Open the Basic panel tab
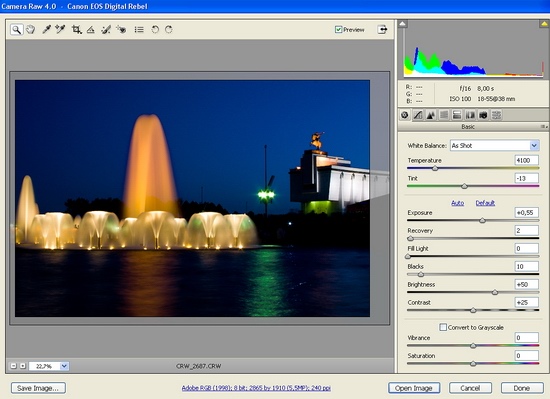 pos(404,115)
